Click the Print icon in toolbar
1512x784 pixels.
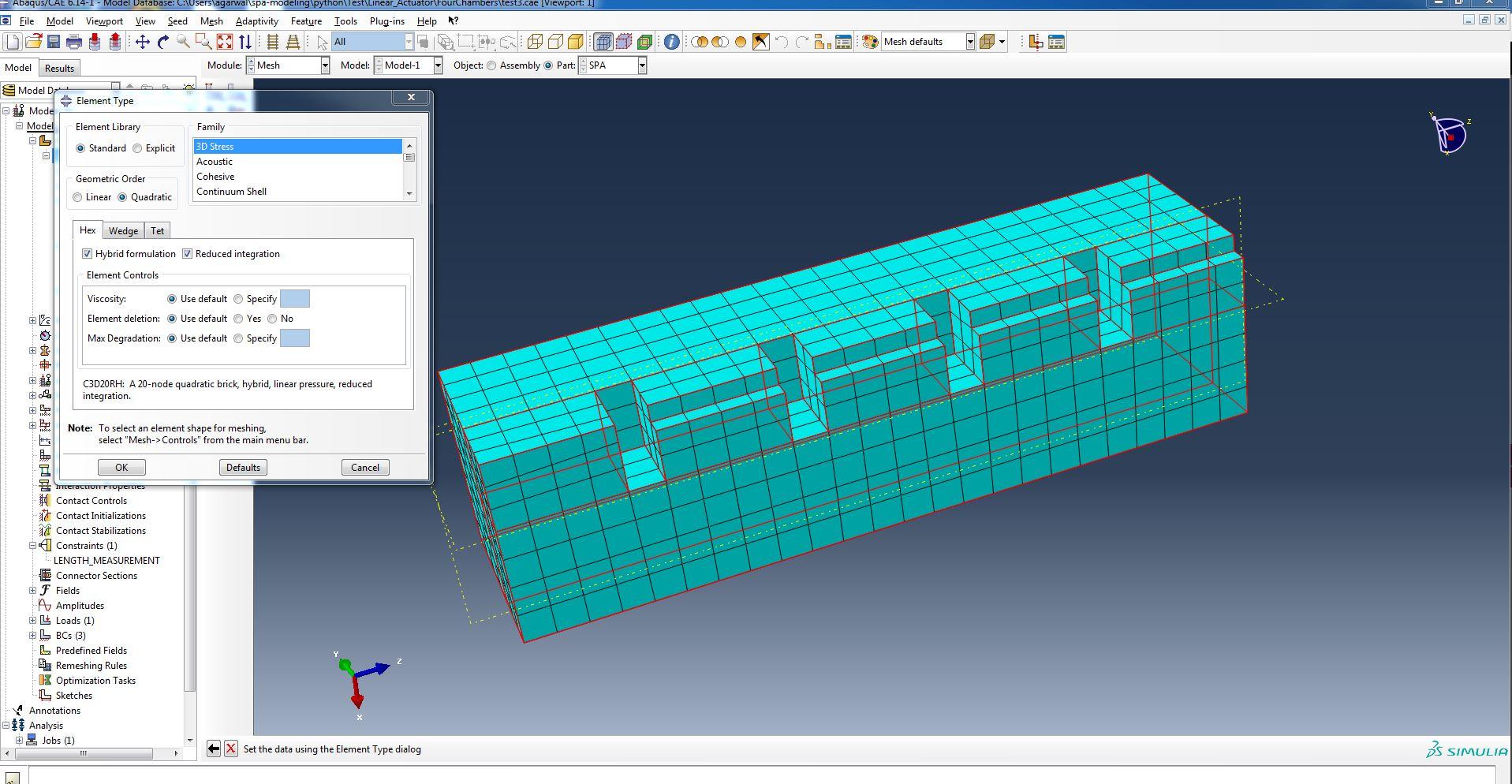pos(74,42)
